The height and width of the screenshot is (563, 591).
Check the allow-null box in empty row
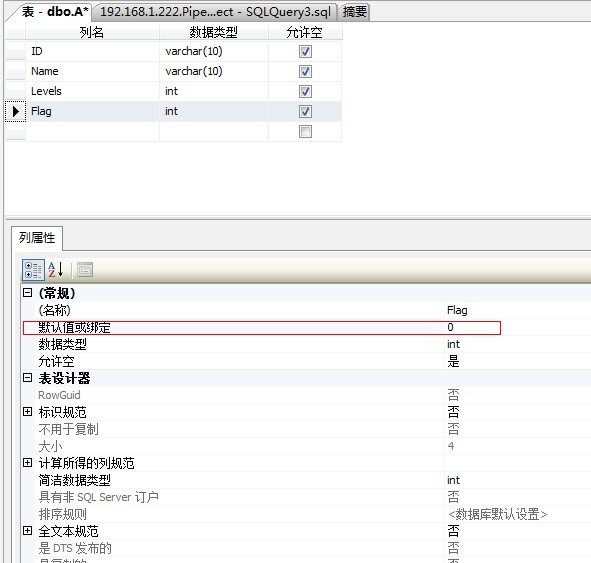[x=305, y=132]
